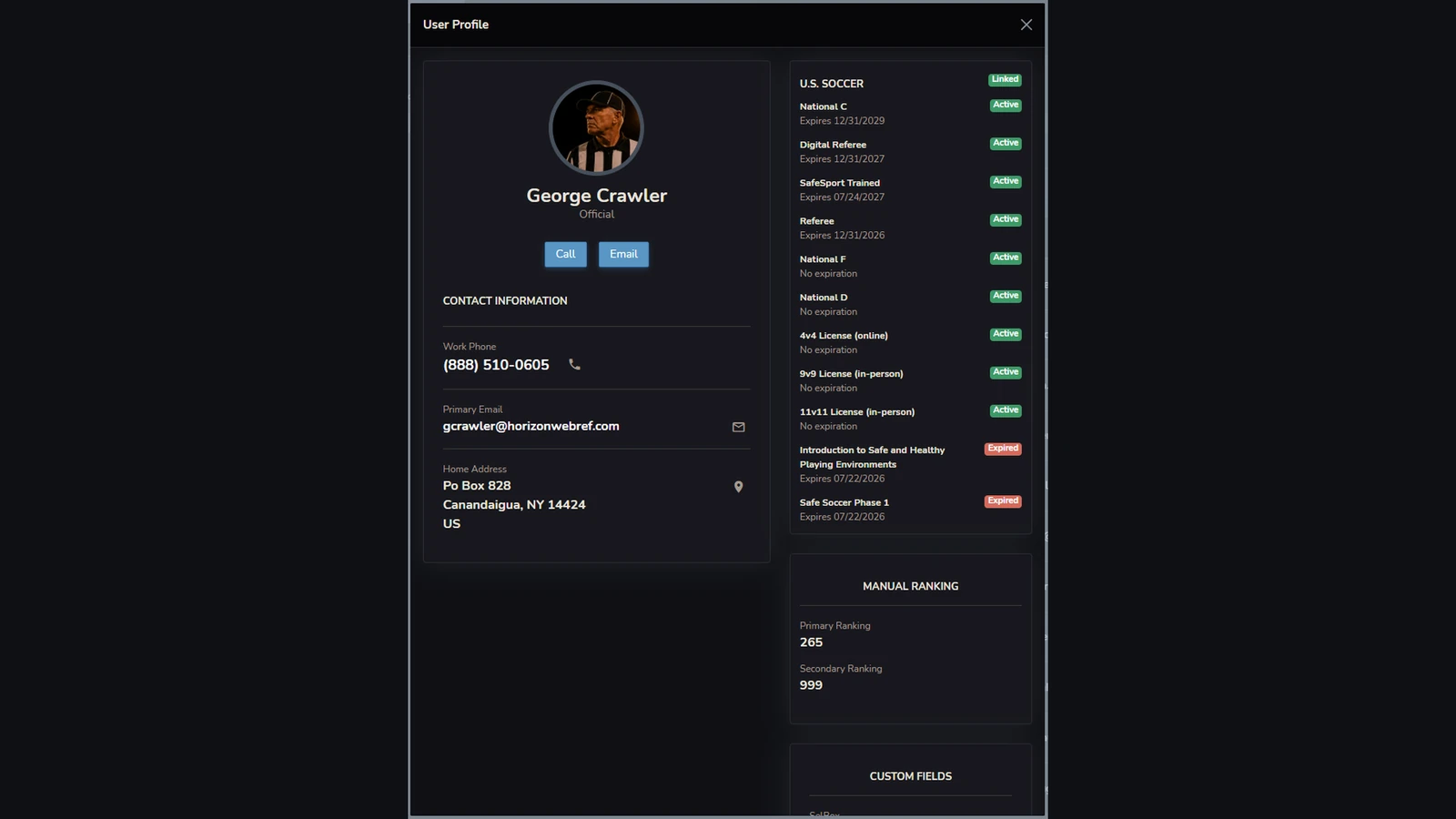
Task: Click the Digital Referee certification title
Action: (833, 145)
